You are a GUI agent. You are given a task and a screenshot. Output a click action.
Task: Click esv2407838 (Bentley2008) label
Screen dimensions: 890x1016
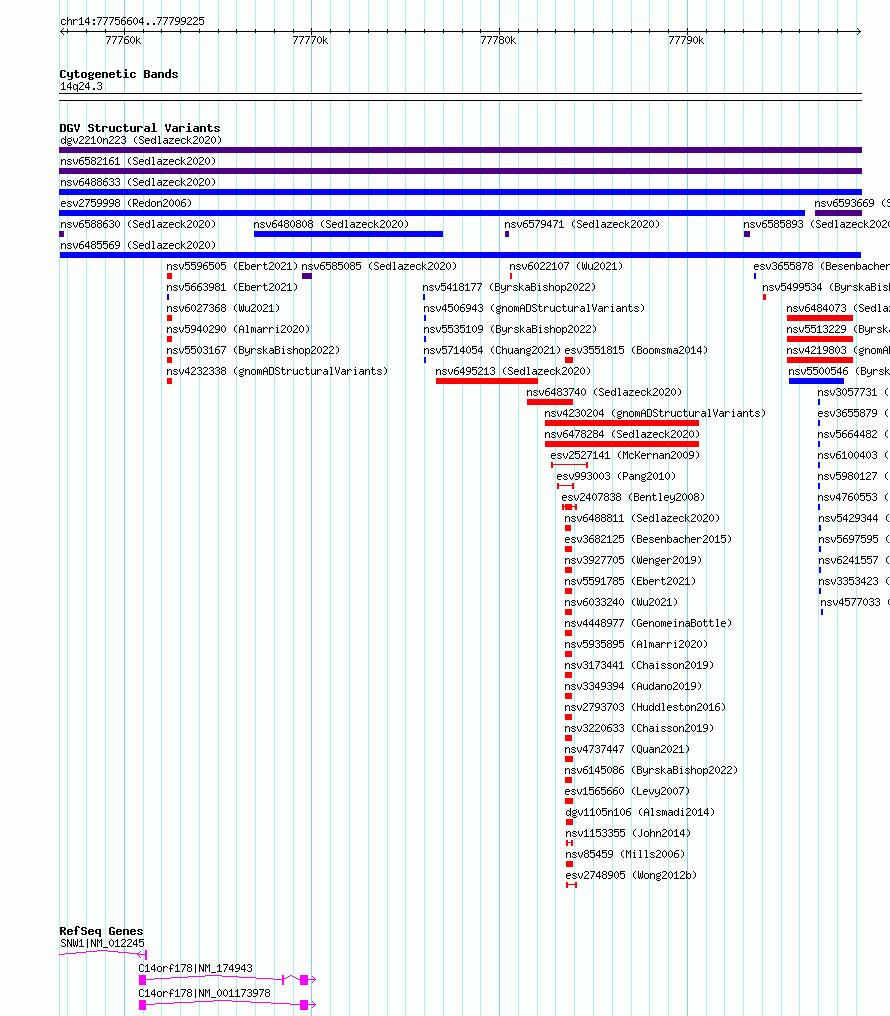pos(633,498)
